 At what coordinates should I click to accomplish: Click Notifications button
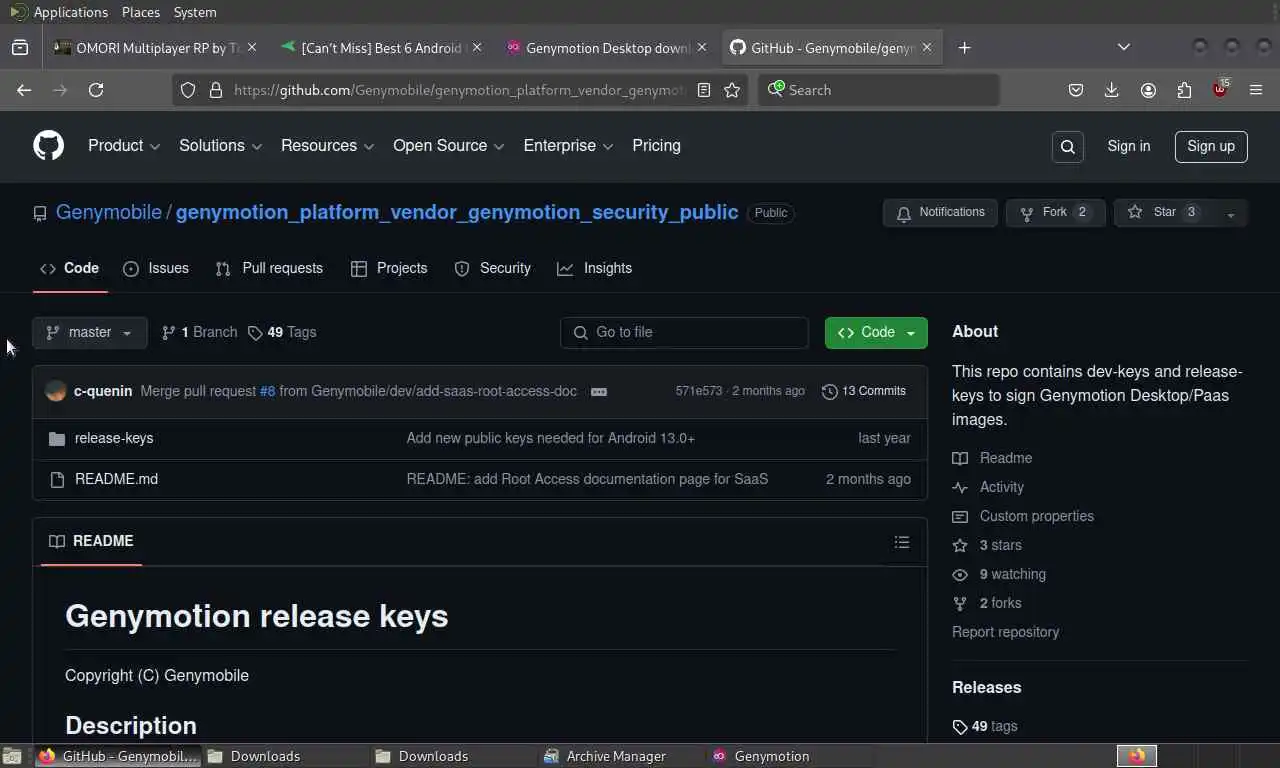(940, 213)
